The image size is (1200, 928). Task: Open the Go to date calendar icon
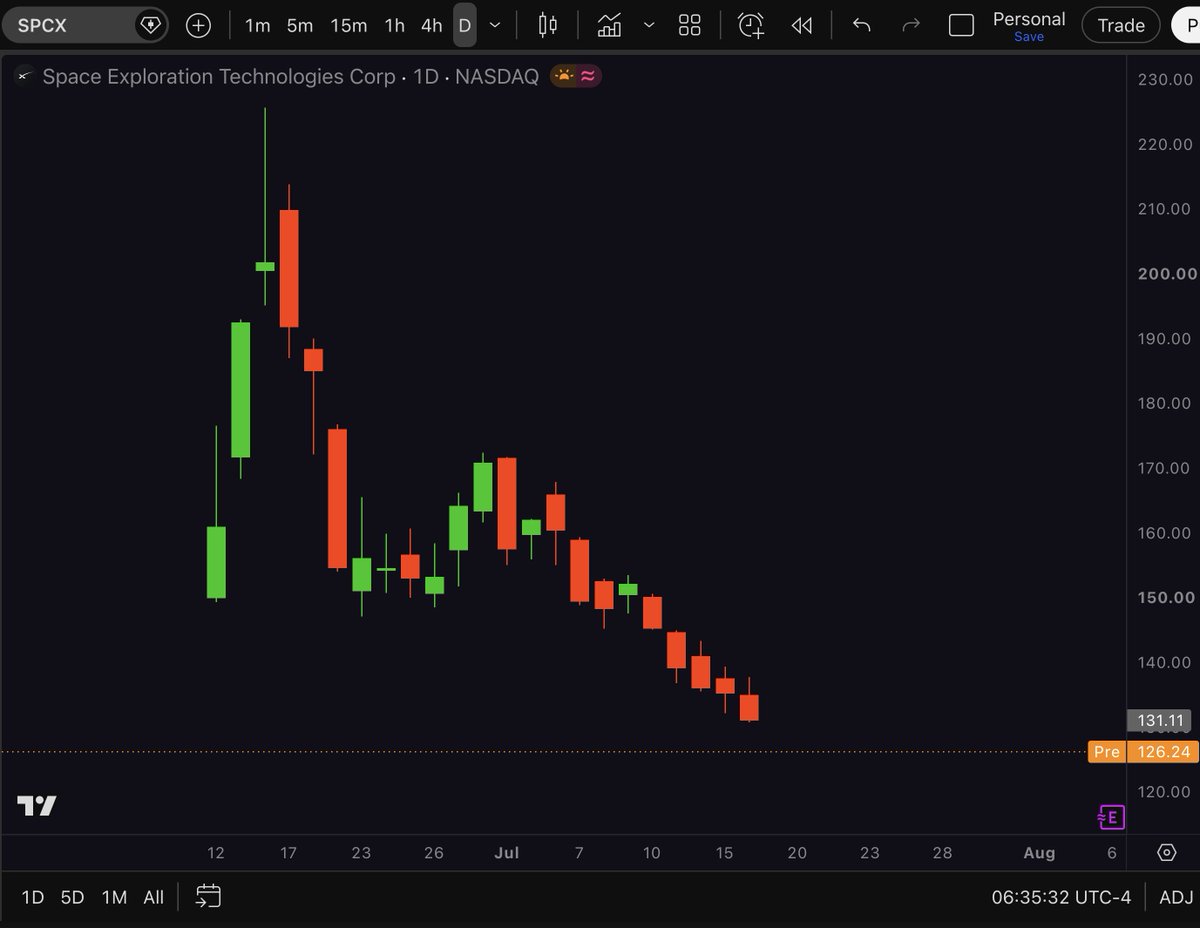coord(208,896)
